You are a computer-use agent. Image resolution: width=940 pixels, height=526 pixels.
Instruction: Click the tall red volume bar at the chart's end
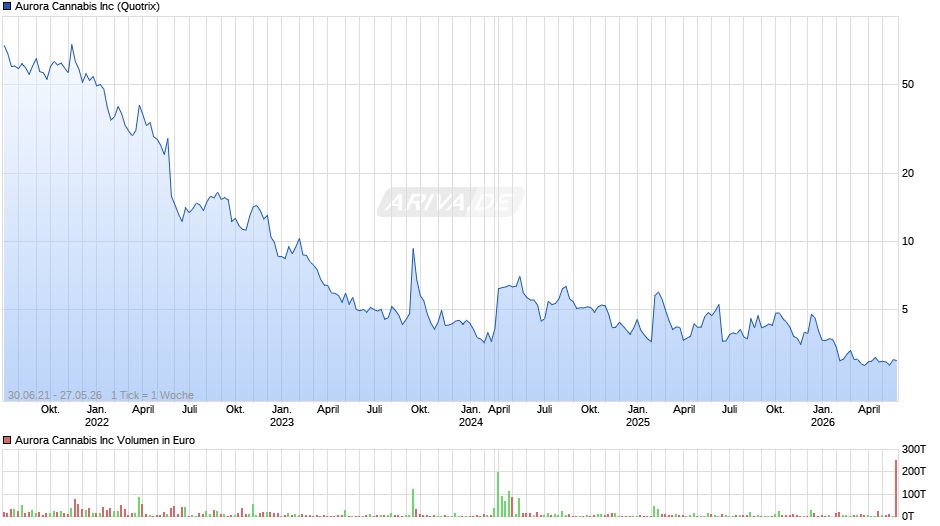pyautogui.click(x=896, y=488)
